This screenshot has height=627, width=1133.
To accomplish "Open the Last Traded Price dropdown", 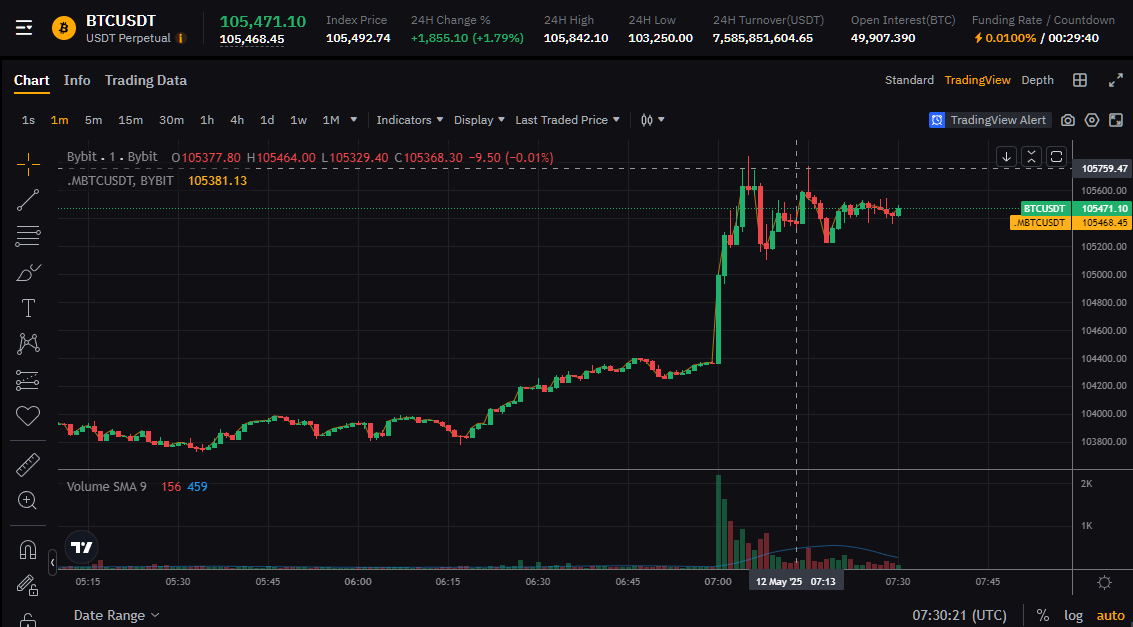I will pos(567,120).
